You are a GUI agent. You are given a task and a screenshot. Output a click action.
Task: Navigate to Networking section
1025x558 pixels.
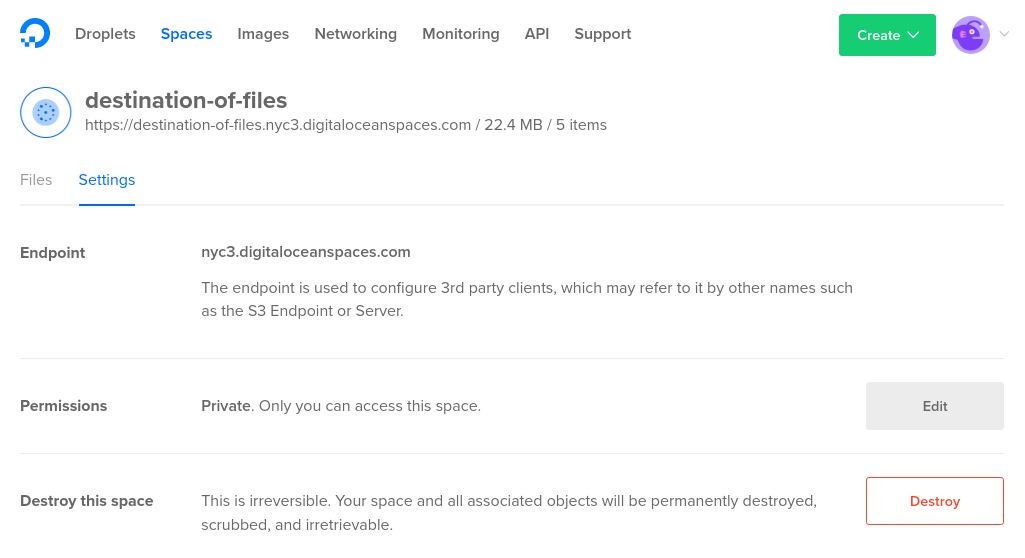[x=356, y=34]
